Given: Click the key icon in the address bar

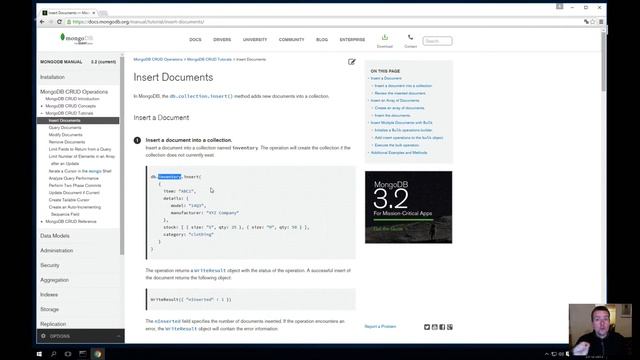Looking at the screenshot, I should pos(586,22).
